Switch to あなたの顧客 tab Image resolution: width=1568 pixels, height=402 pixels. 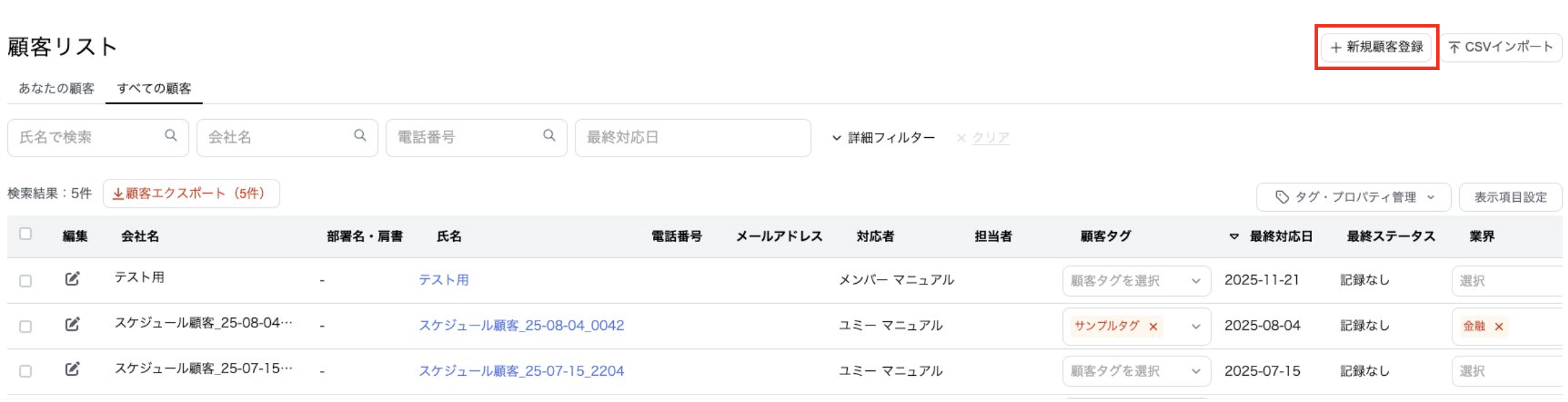[x=56, y=89]
